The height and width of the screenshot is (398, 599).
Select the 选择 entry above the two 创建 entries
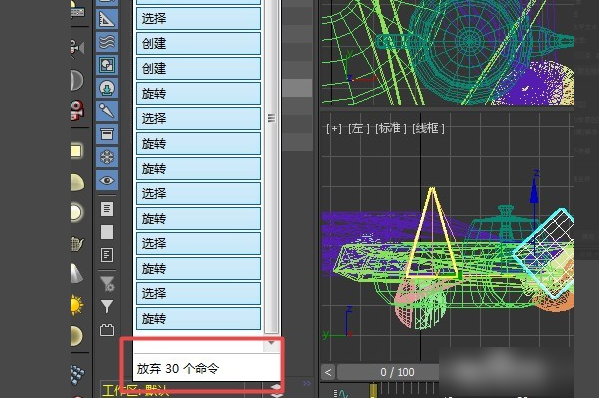click(198, 18)
